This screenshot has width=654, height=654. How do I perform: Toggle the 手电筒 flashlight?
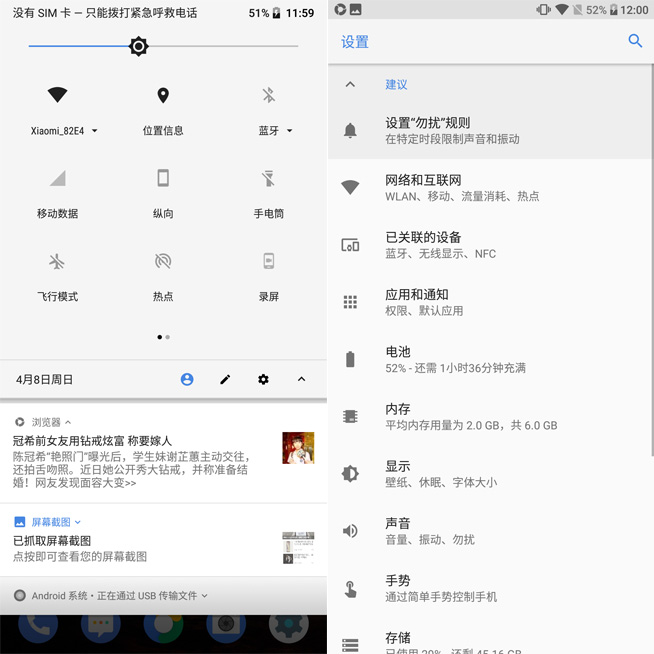pos(268,179)
